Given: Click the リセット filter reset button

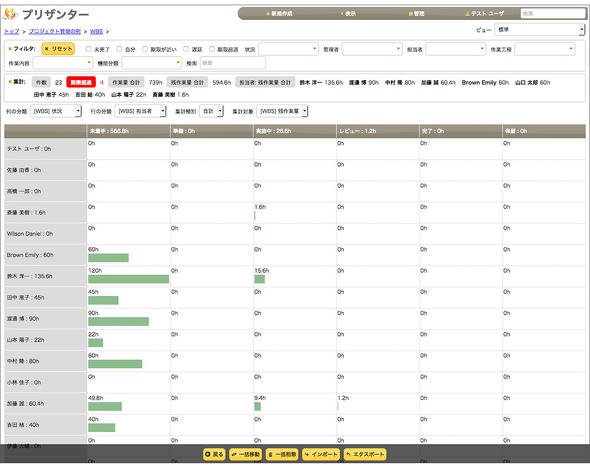Looking at the screenshot, I should 58,49.
